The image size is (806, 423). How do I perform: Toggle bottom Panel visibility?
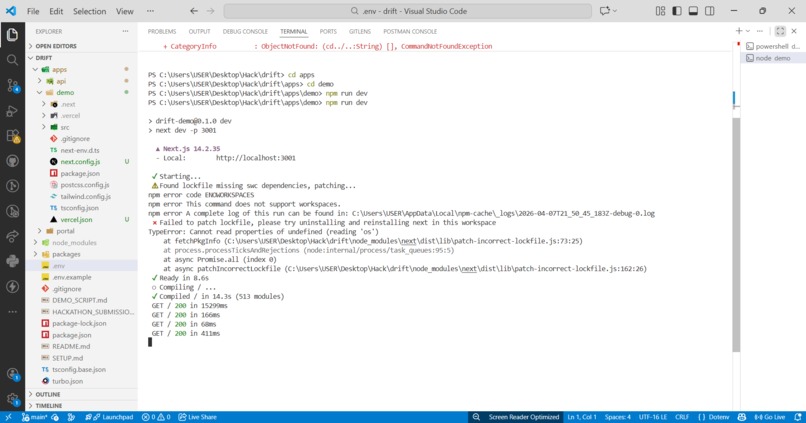(693, 11)
